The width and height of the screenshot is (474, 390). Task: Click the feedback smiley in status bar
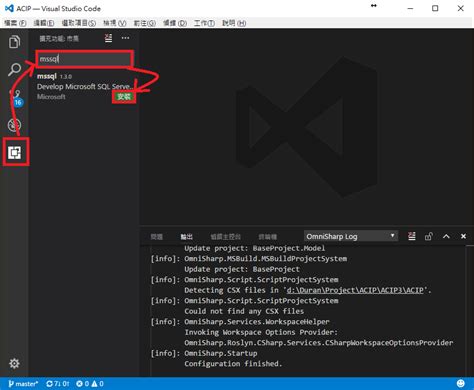pos(461,384)
